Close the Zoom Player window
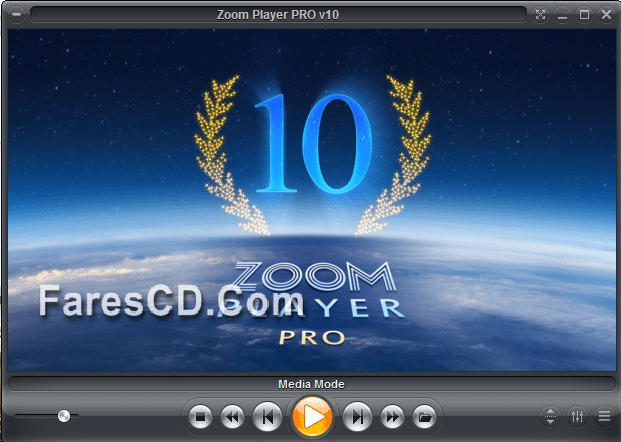 [x=605, y=14]
